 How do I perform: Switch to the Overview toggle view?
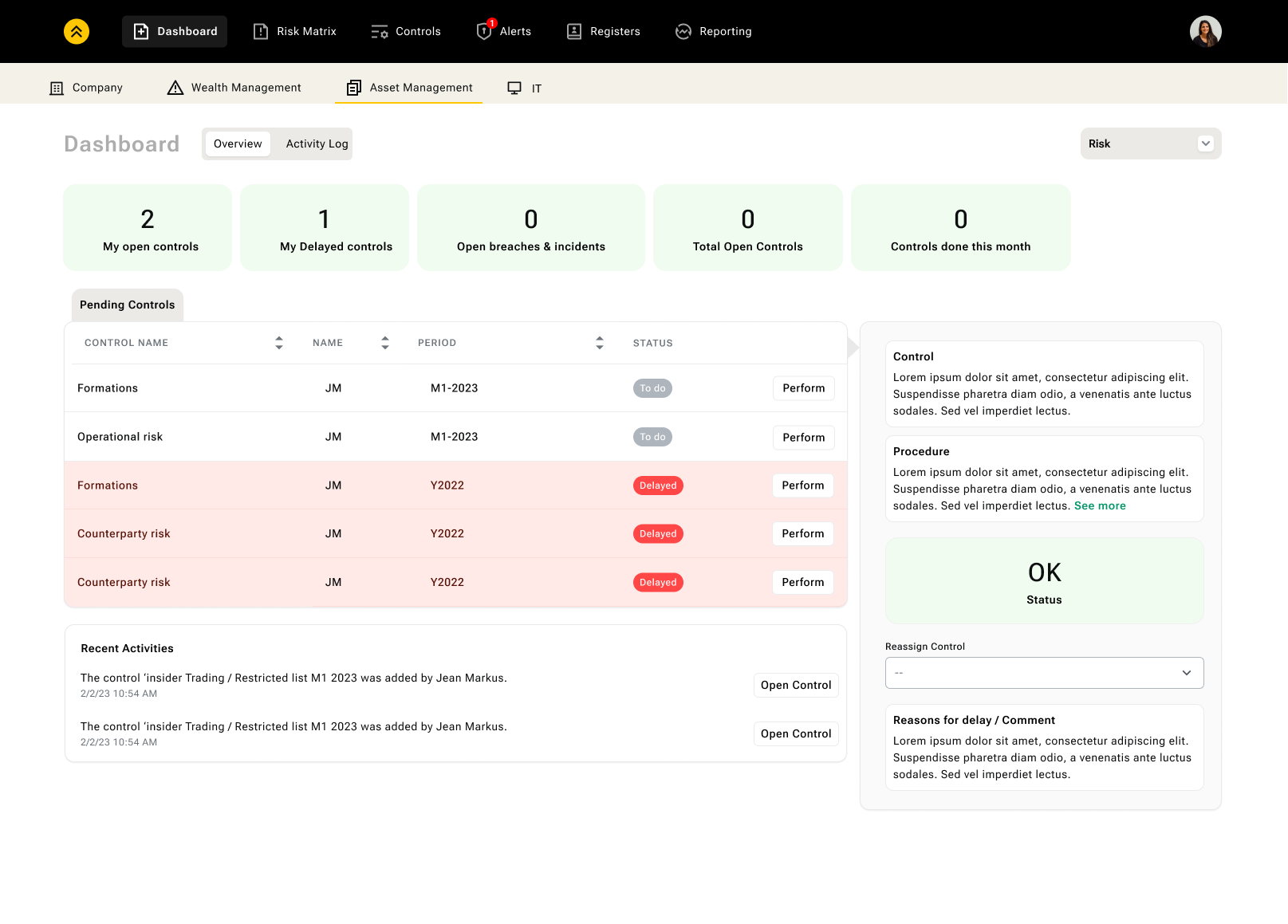[x=238, y=144]
